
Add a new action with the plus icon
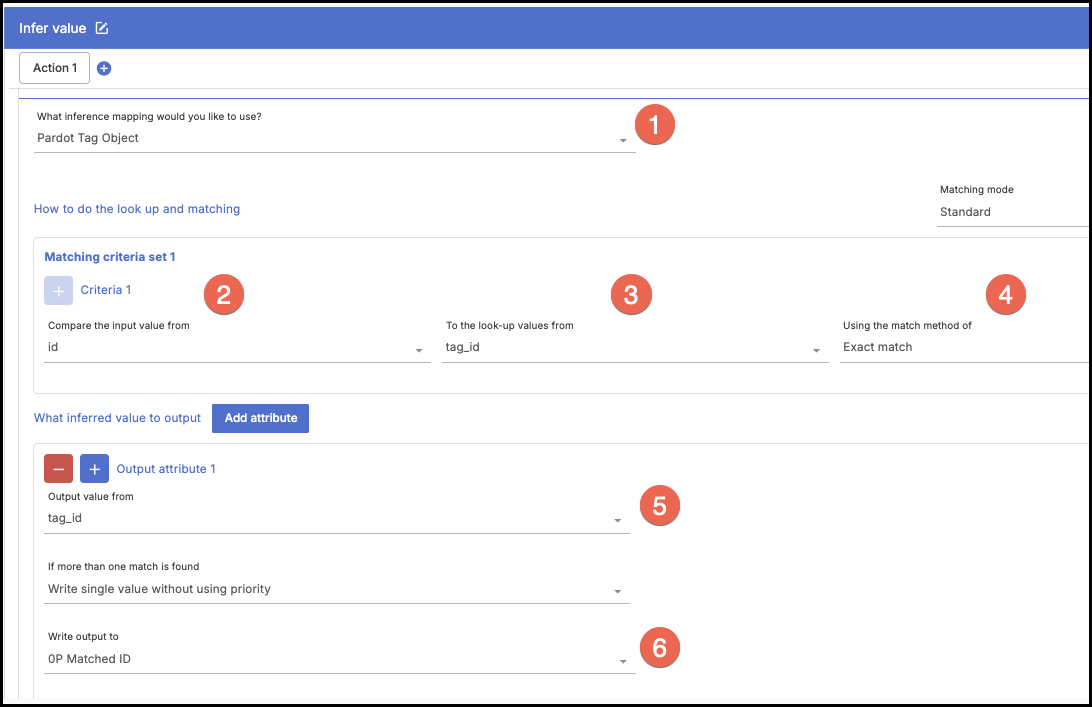104,68
